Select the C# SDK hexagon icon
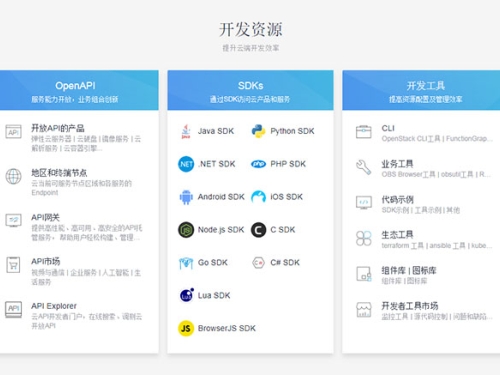The height and width of the screenshot is (375, 500). [258, 263]
